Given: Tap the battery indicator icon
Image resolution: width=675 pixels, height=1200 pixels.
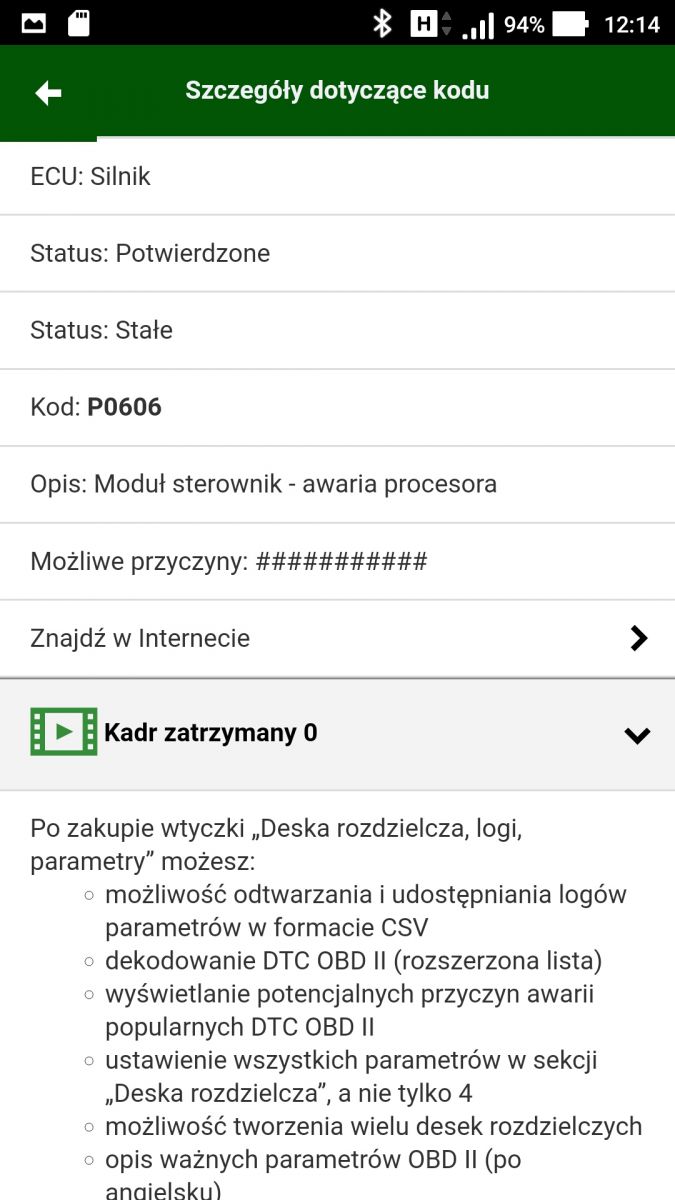Looking at the screenshot, I should point(570,23).
